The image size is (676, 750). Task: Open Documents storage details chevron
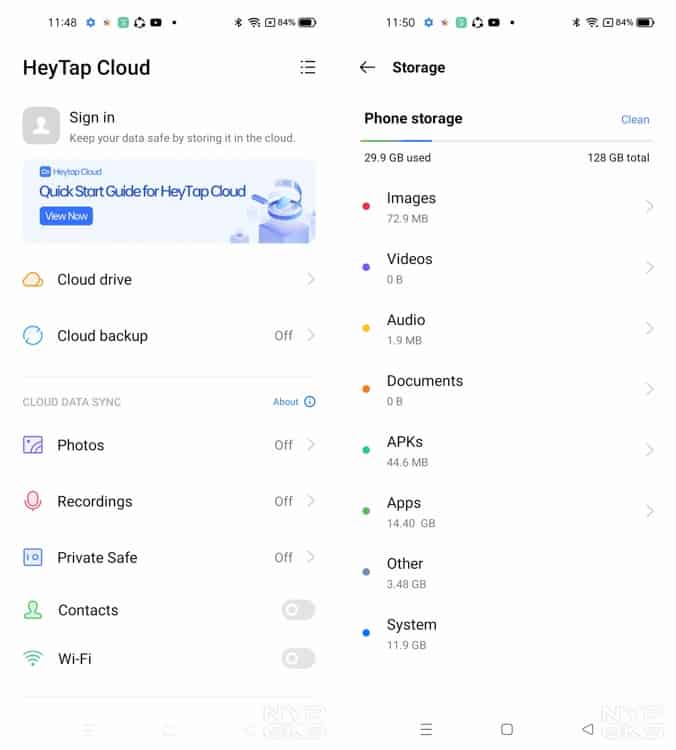[649, 389]
